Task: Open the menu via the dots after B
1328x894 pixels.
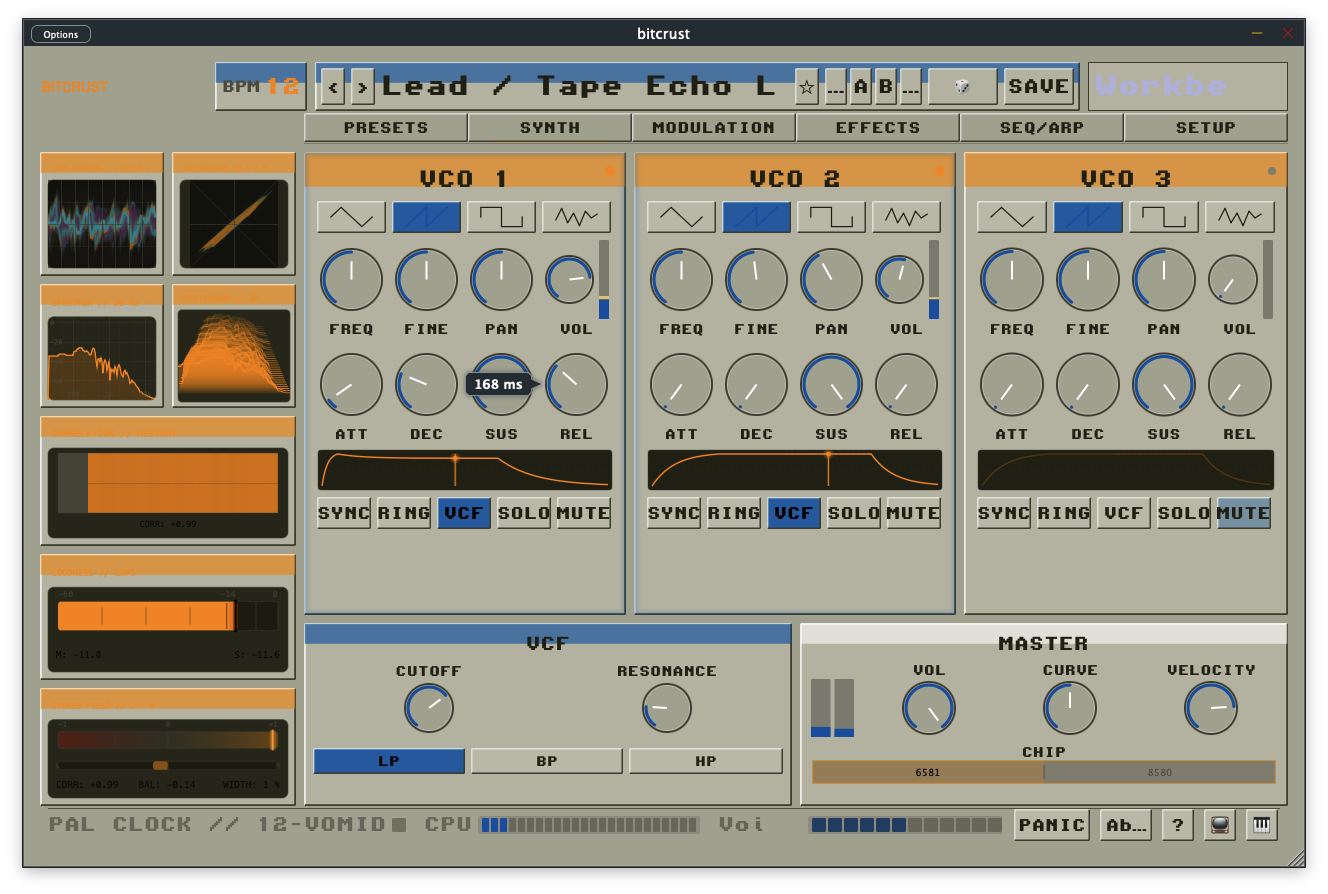Action: [910, 87]
